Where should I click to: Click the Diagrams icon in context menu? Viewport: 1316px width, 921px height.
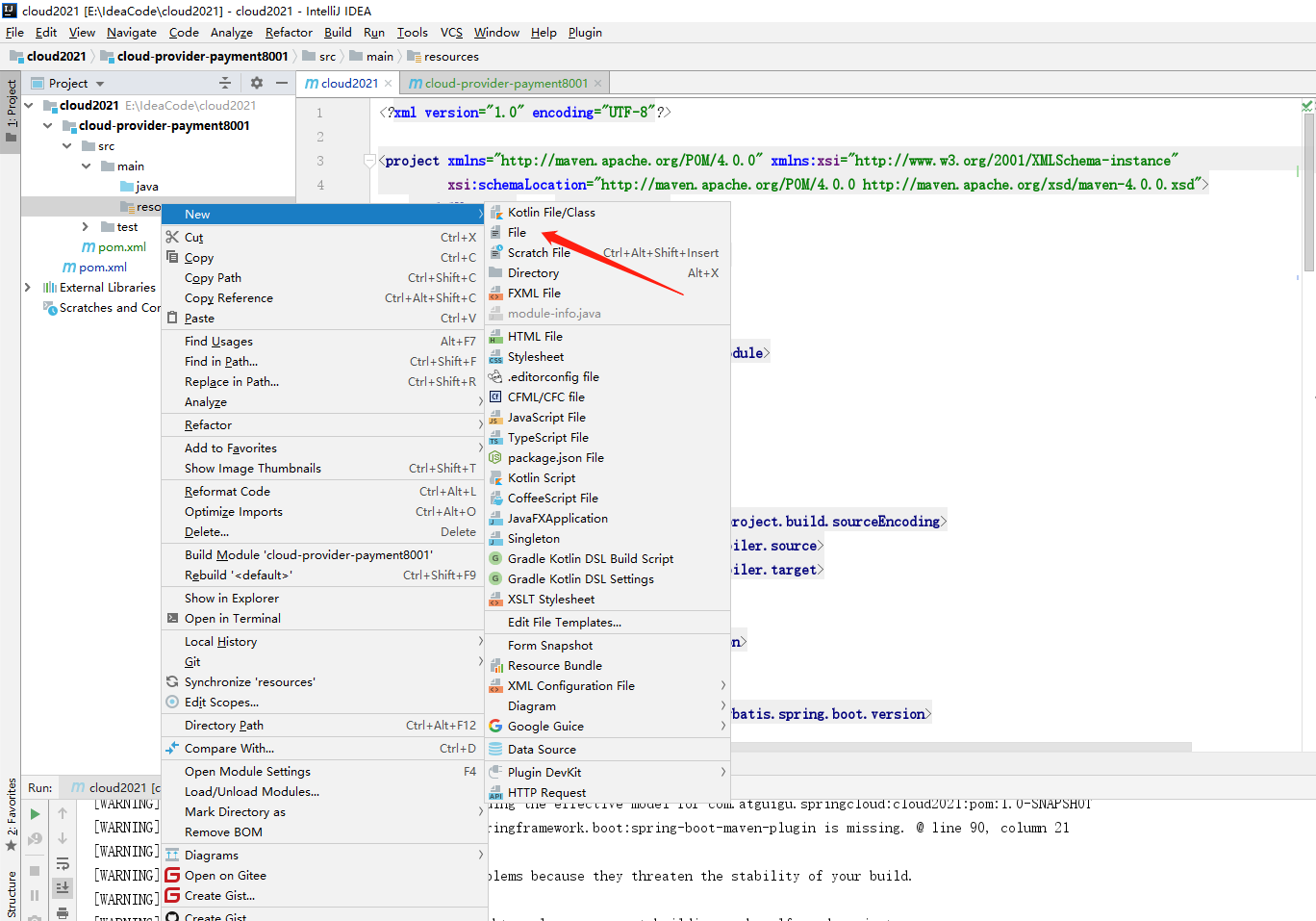(x=172, y=855)
